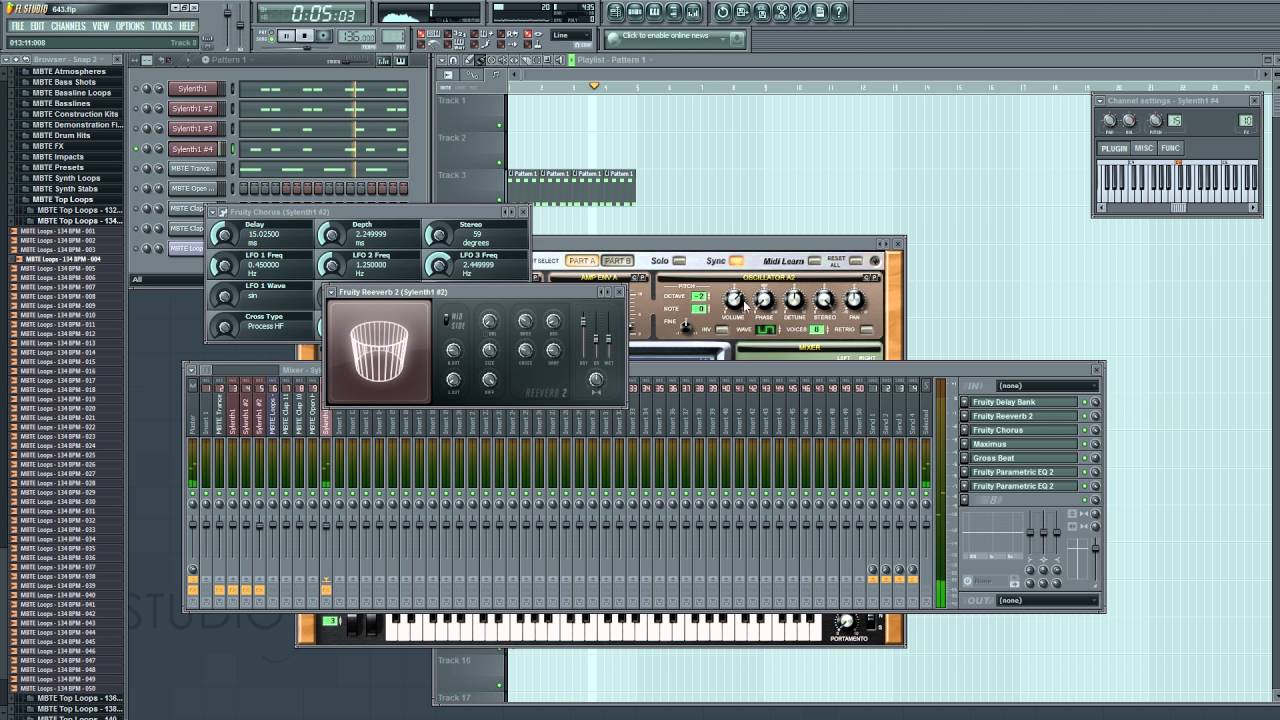Click the help question mark icon
The height and width of the screenshot is (720, 1280).
click(839, 12)
